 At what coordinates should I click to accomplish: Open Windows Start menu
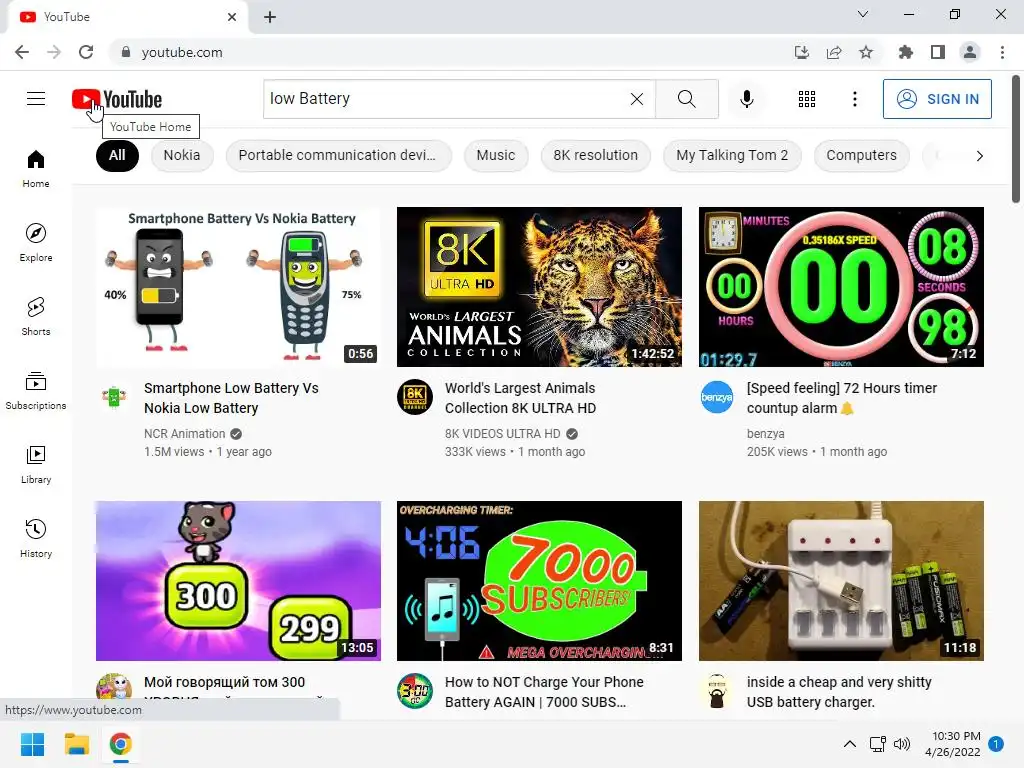tap(32, 744)
